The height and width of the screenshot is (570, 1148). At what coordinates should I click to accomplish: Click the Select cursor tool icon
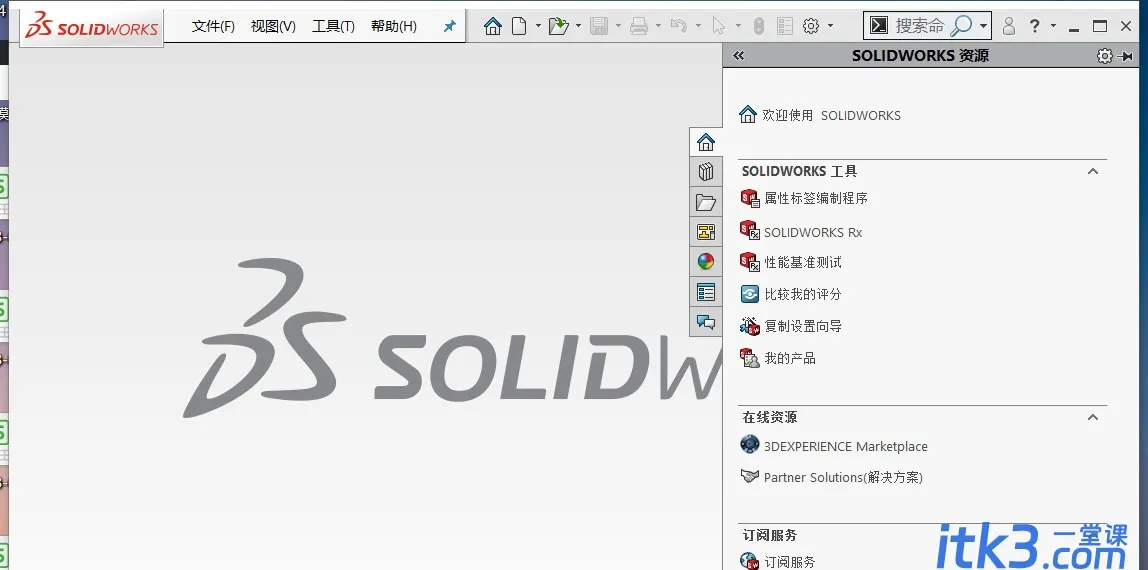pyautogui.click(x=719, y=26)
